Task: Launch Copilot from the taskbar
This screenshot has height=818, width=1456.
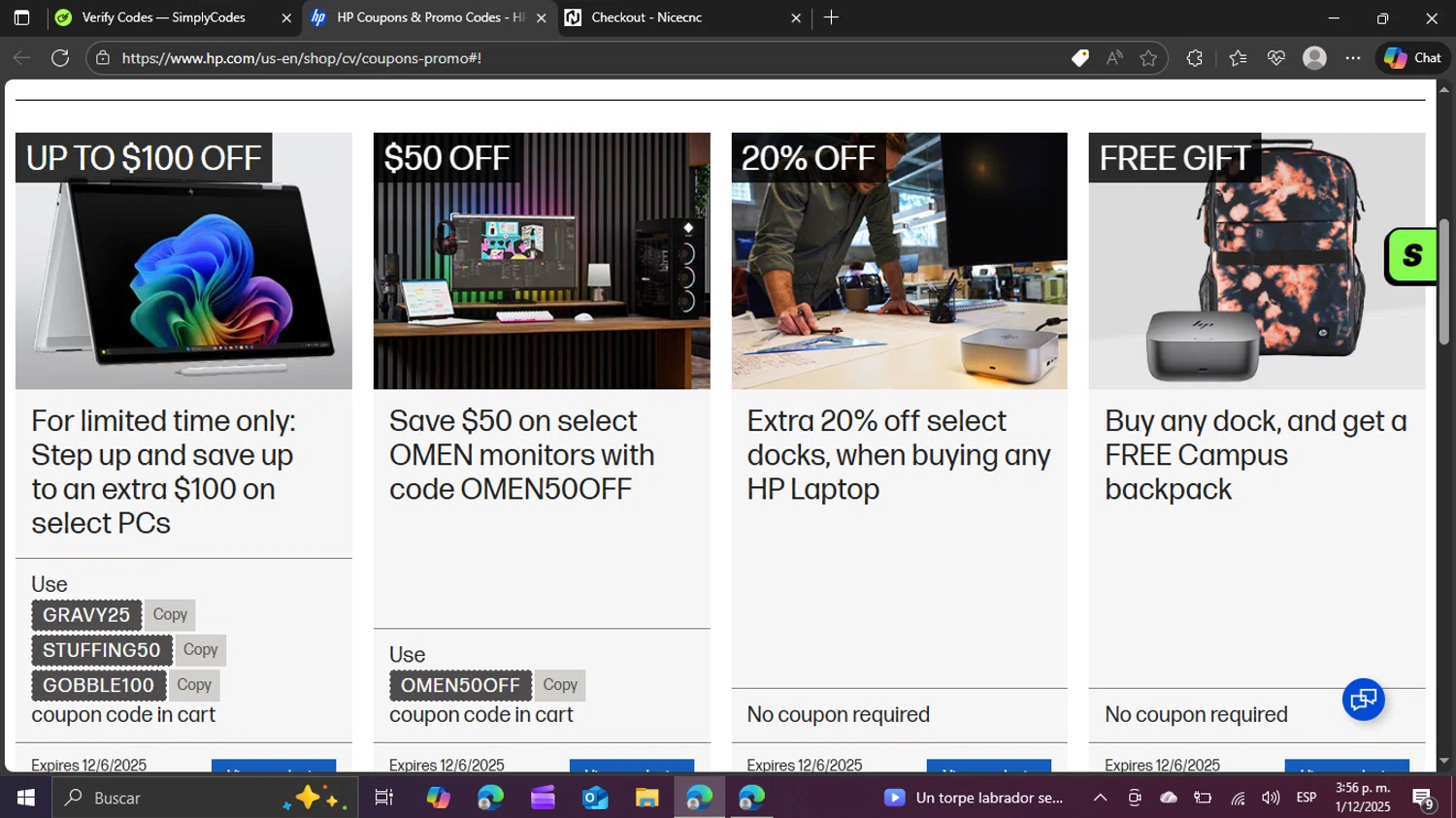Action: [x=438, y=798]
